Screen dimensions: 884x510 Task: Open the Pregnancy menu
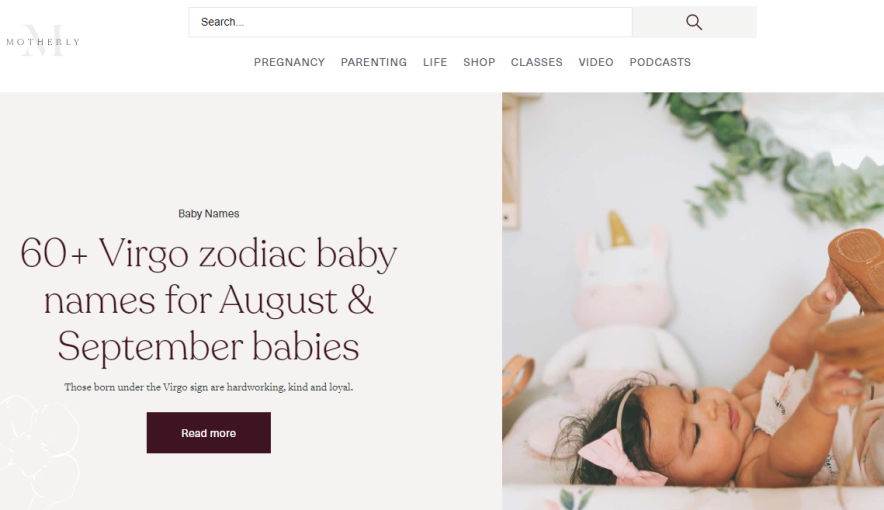point(289,62)
